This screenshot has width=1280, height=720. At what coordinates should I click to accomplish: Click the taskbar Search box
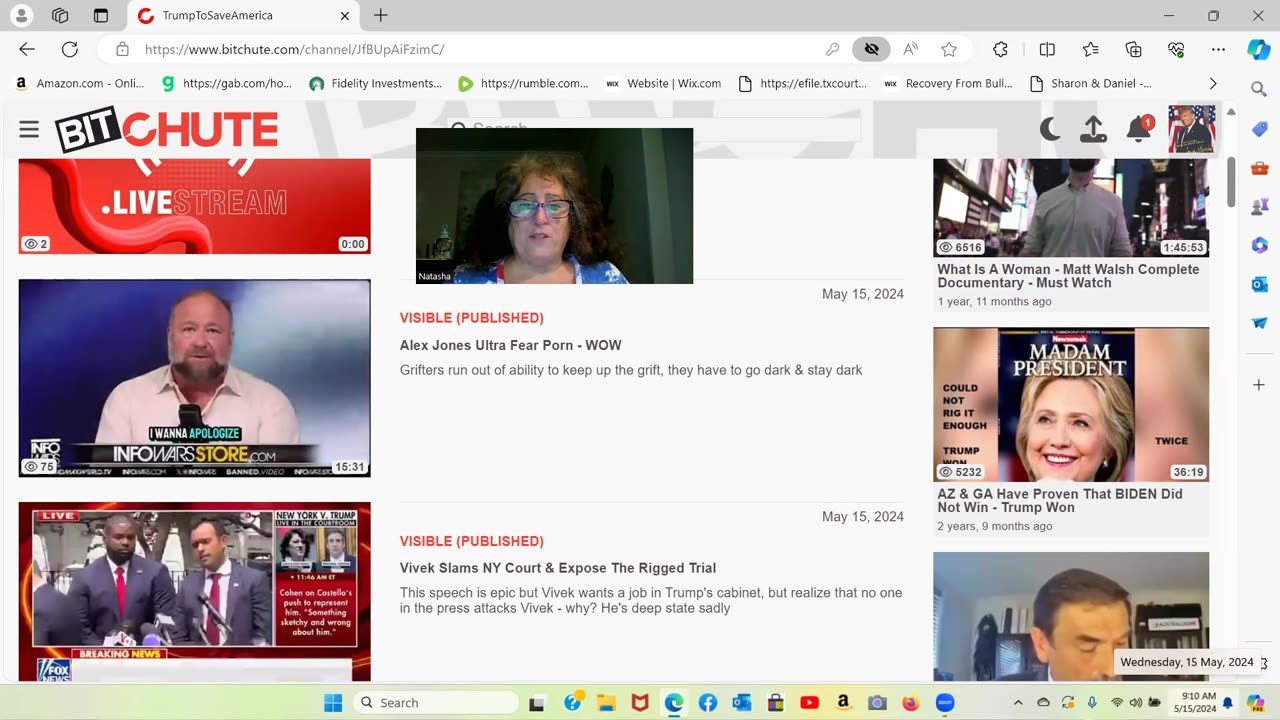coord(437,702)
